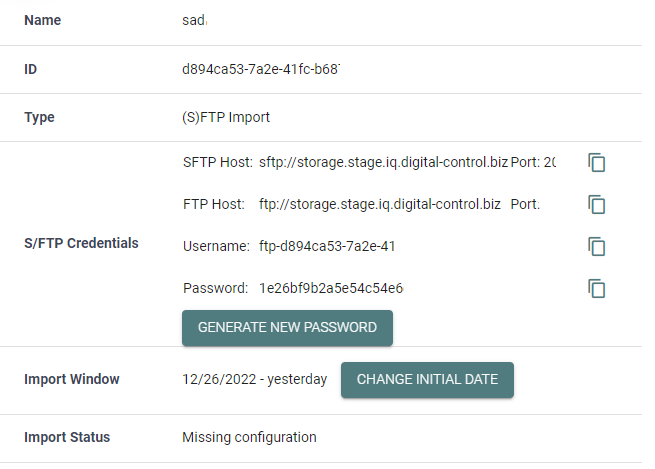Click the Generate New Password button

[x=287, y=327]
